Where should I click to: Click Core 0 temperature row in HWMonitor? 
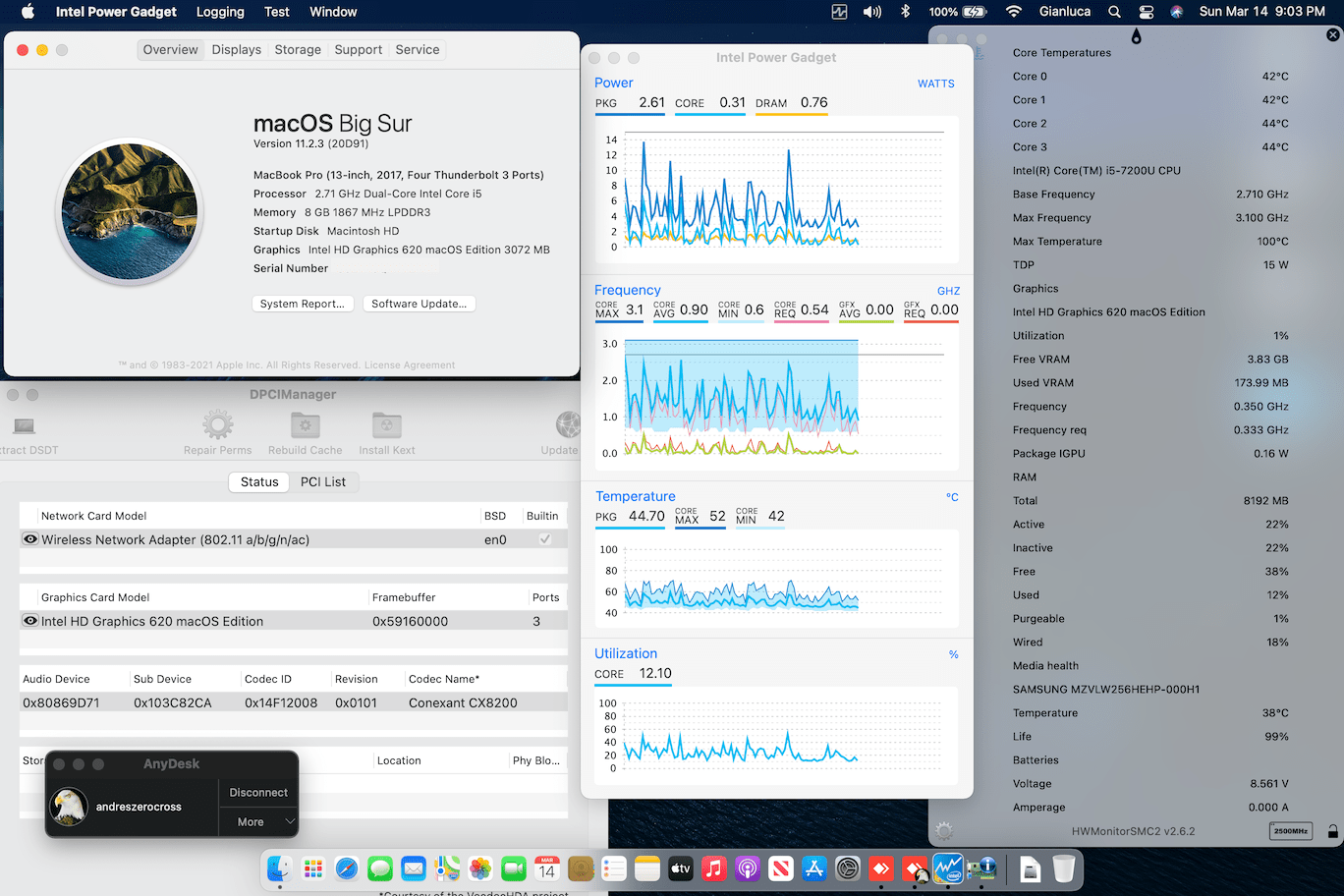(1150, 77)
